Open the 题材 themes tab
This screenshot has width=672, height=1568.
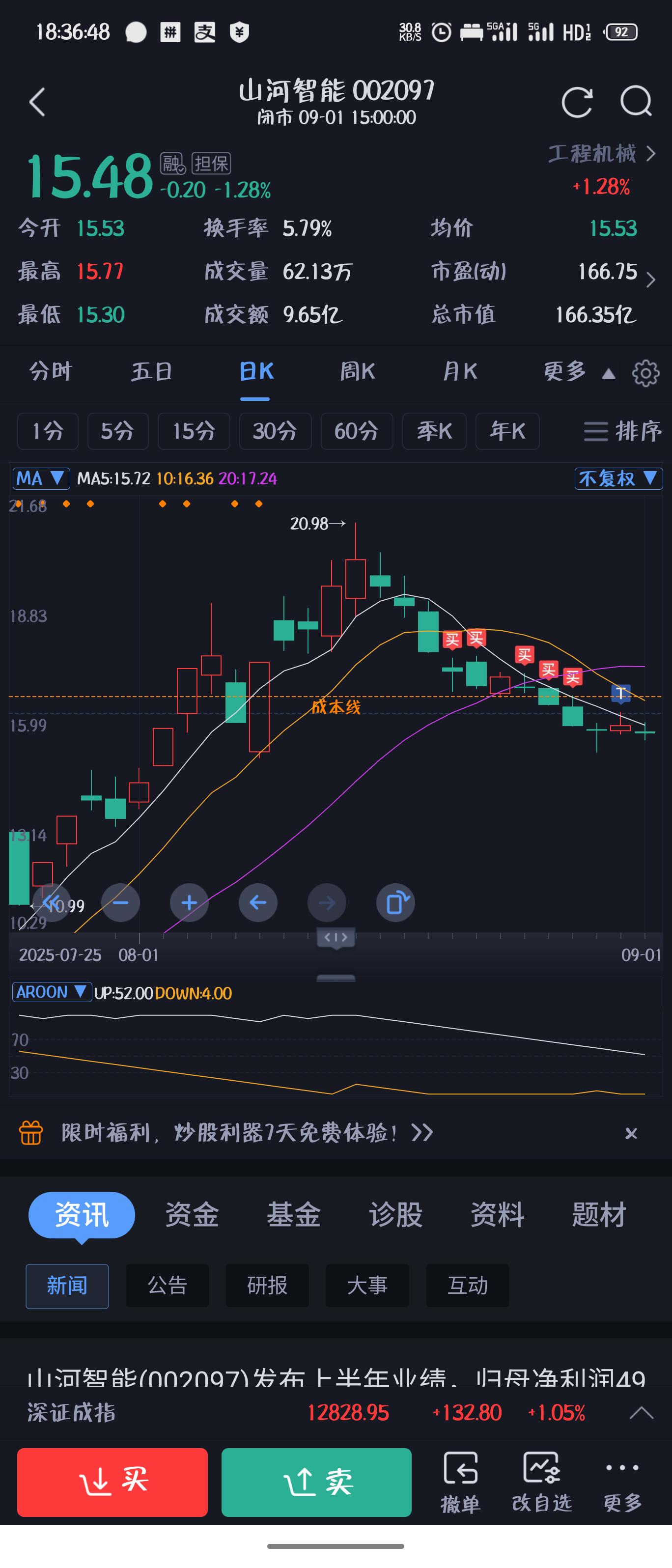tap(599, 1215)
